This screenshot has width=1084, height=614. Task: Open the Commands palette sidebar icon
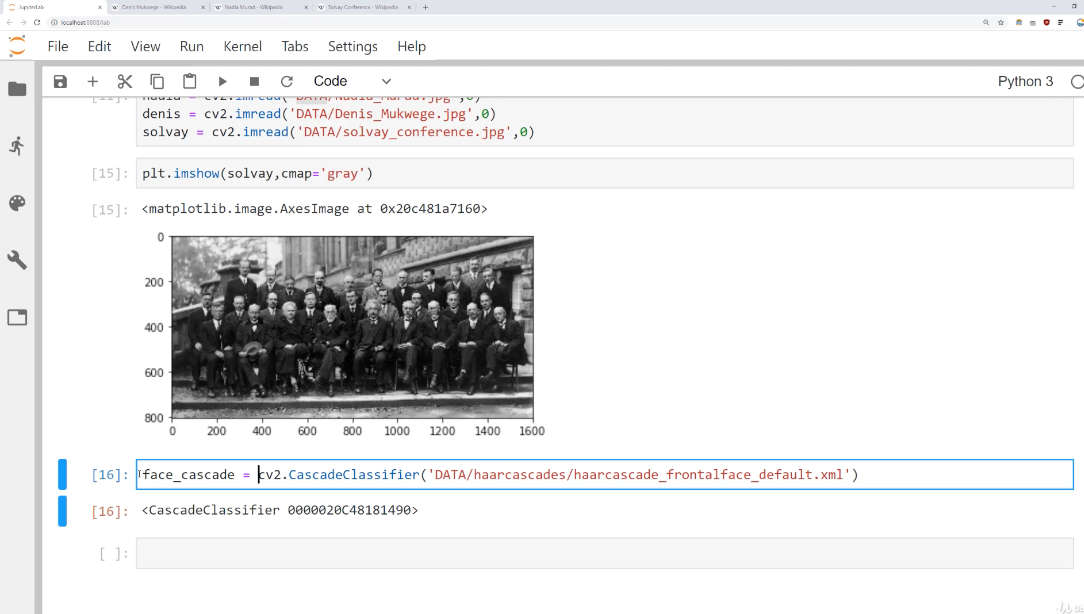coord(17,203)
